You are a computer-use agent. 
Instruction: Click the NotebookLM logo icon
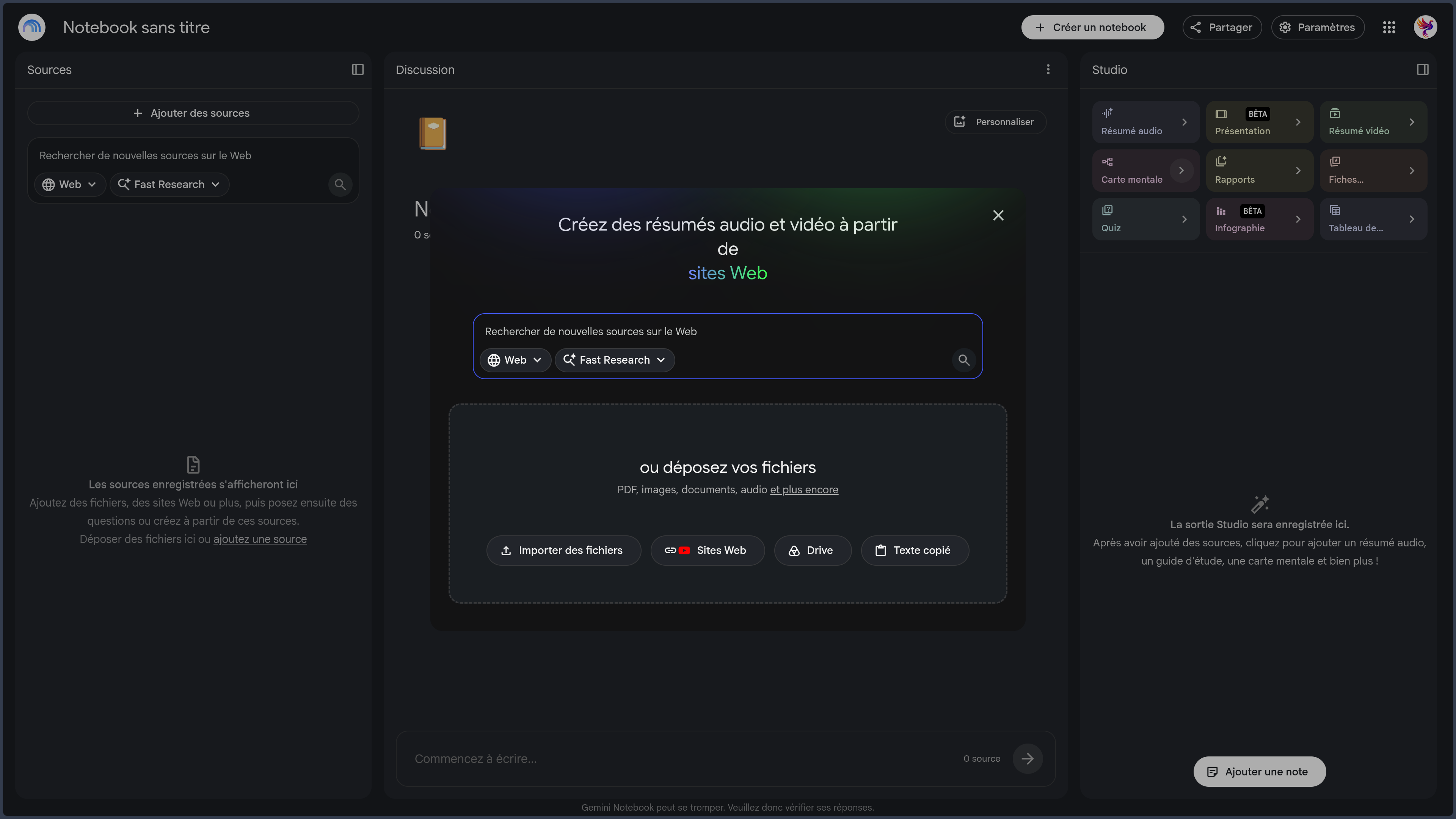[x=31, y=27]
